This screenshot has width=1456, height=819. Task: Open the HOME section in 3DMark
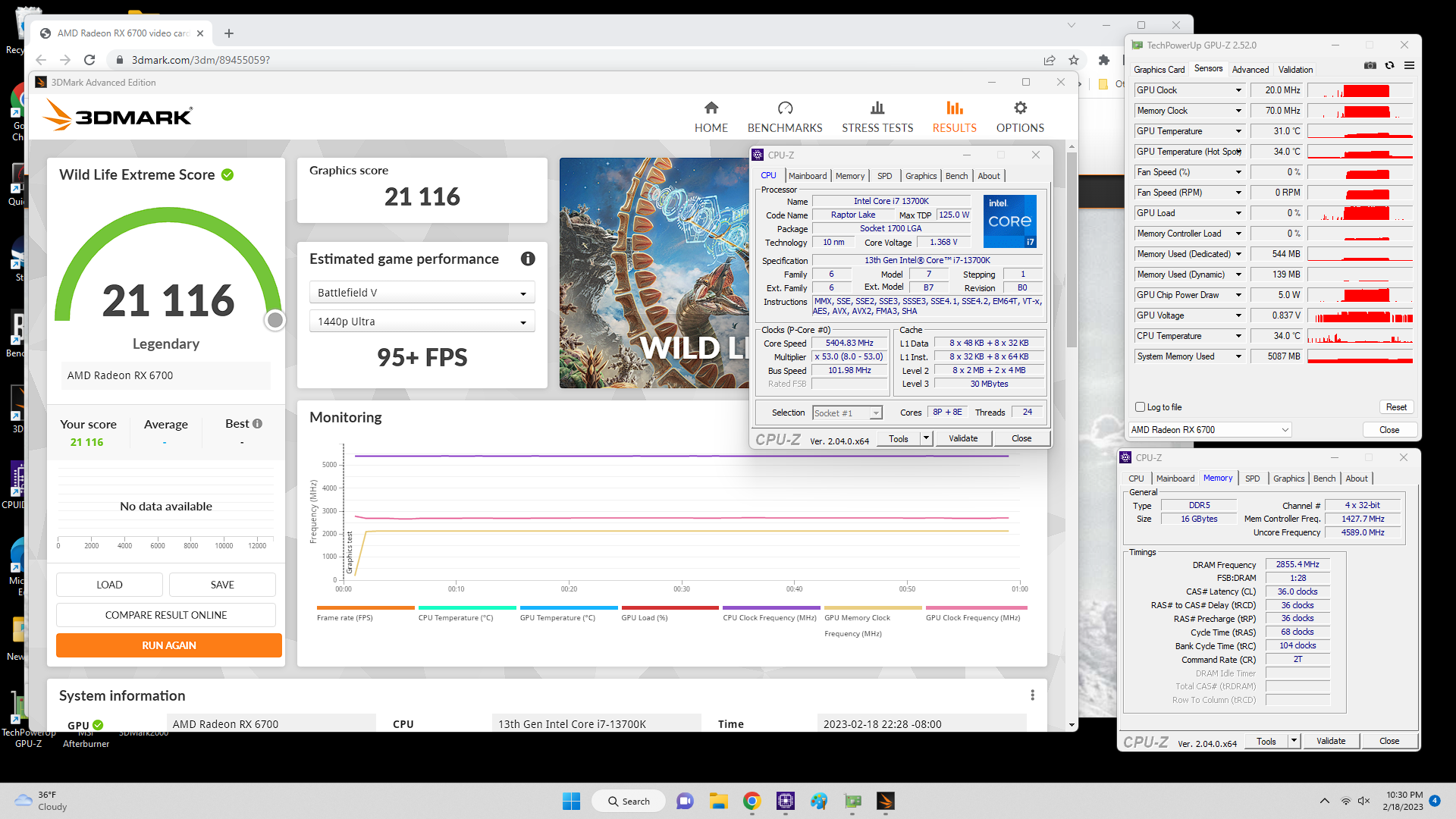coord(711,118)
